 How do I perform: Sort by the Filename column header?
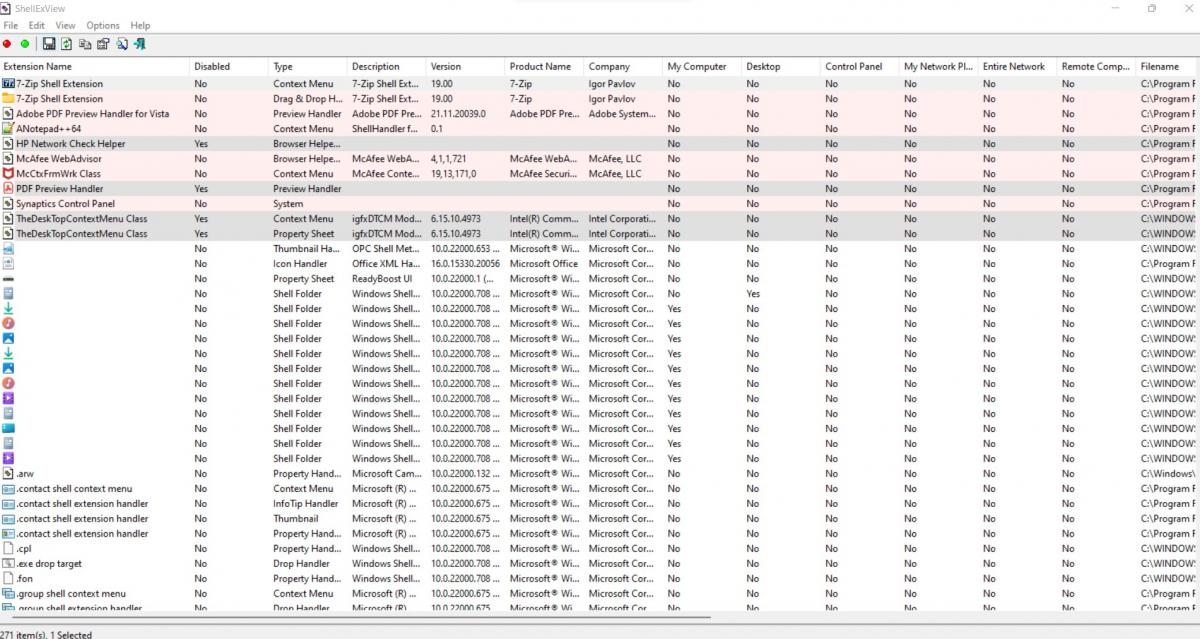click(x=1168, y=67)
